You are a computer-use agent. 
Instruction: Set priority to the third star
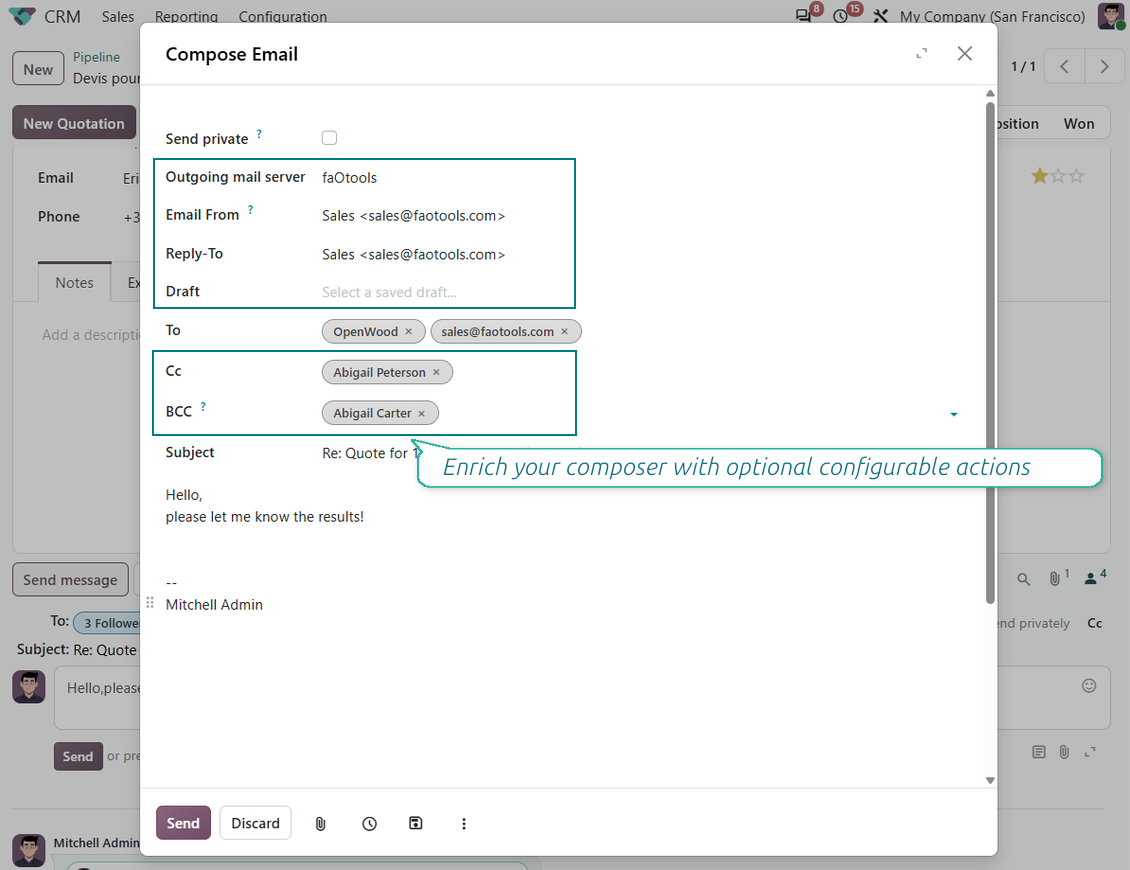tap(1076, 176)
